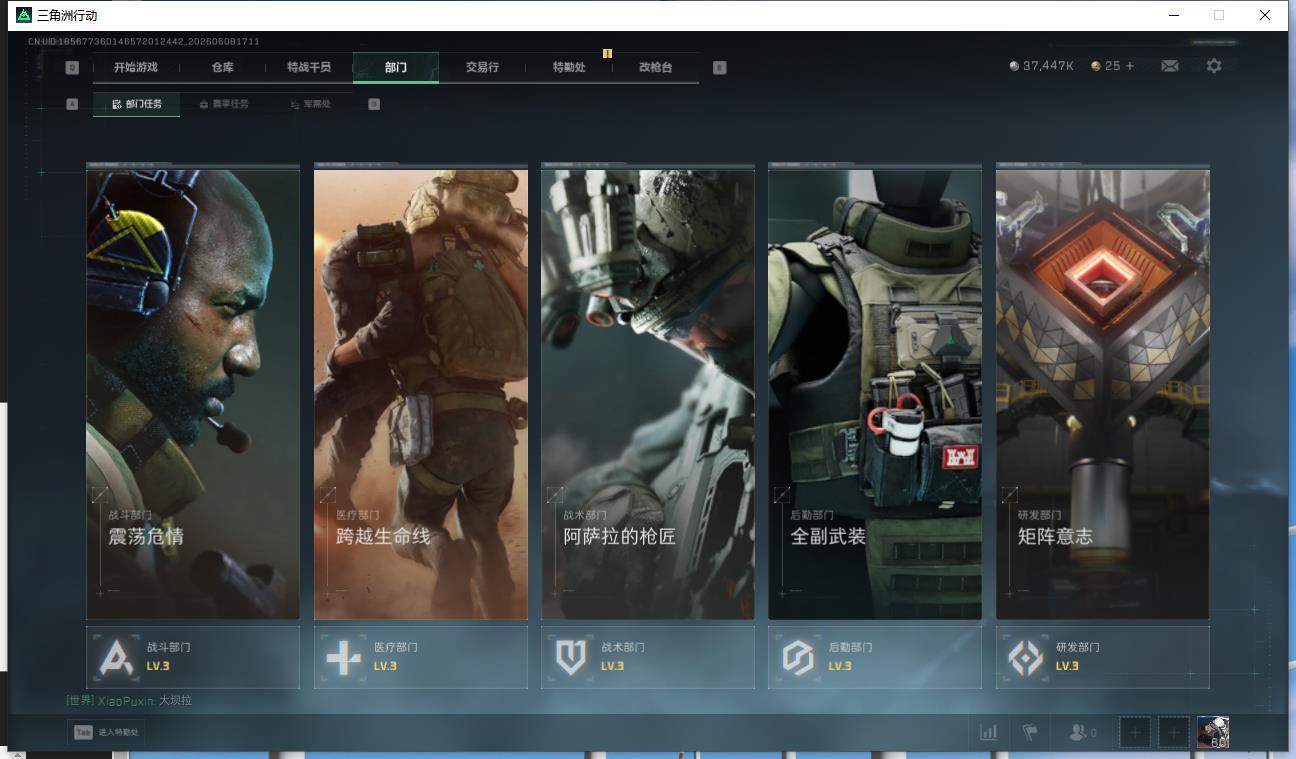Click the 研发部门 LV.3 level panel

tap(1103, 657)
